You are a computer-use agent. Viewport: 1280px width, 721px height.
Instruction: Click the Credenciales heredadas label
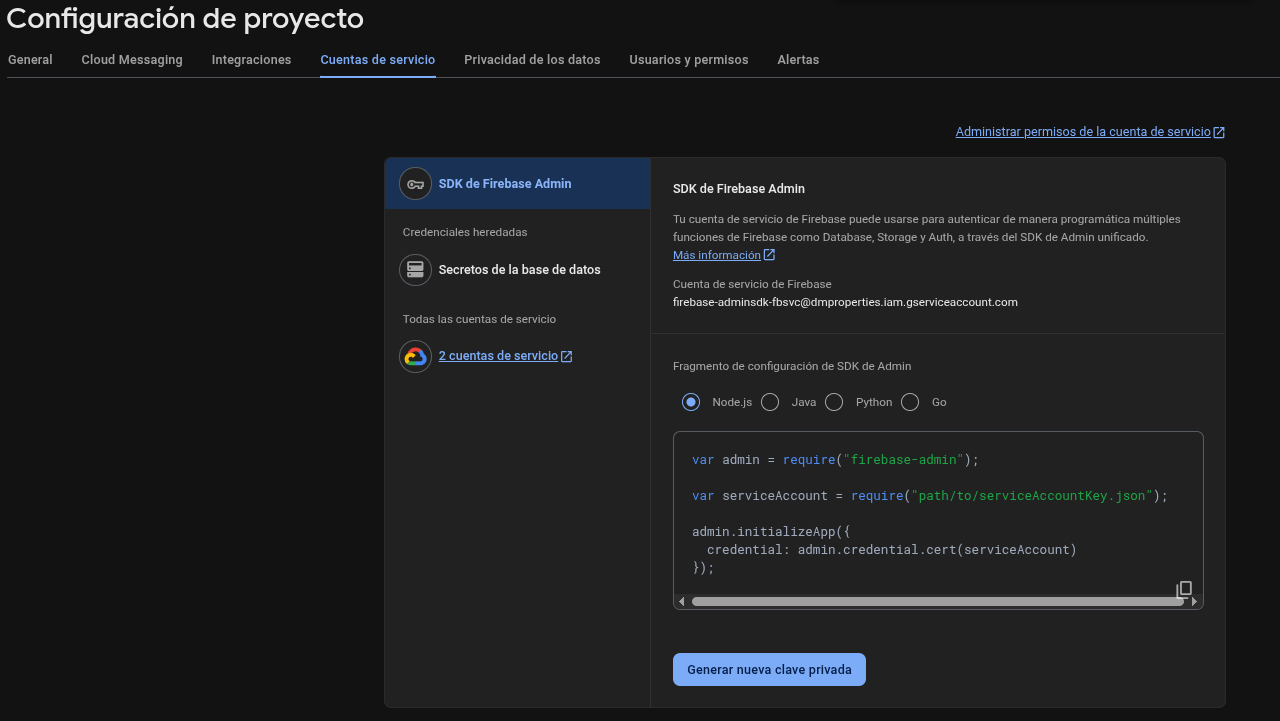[465, 232]
